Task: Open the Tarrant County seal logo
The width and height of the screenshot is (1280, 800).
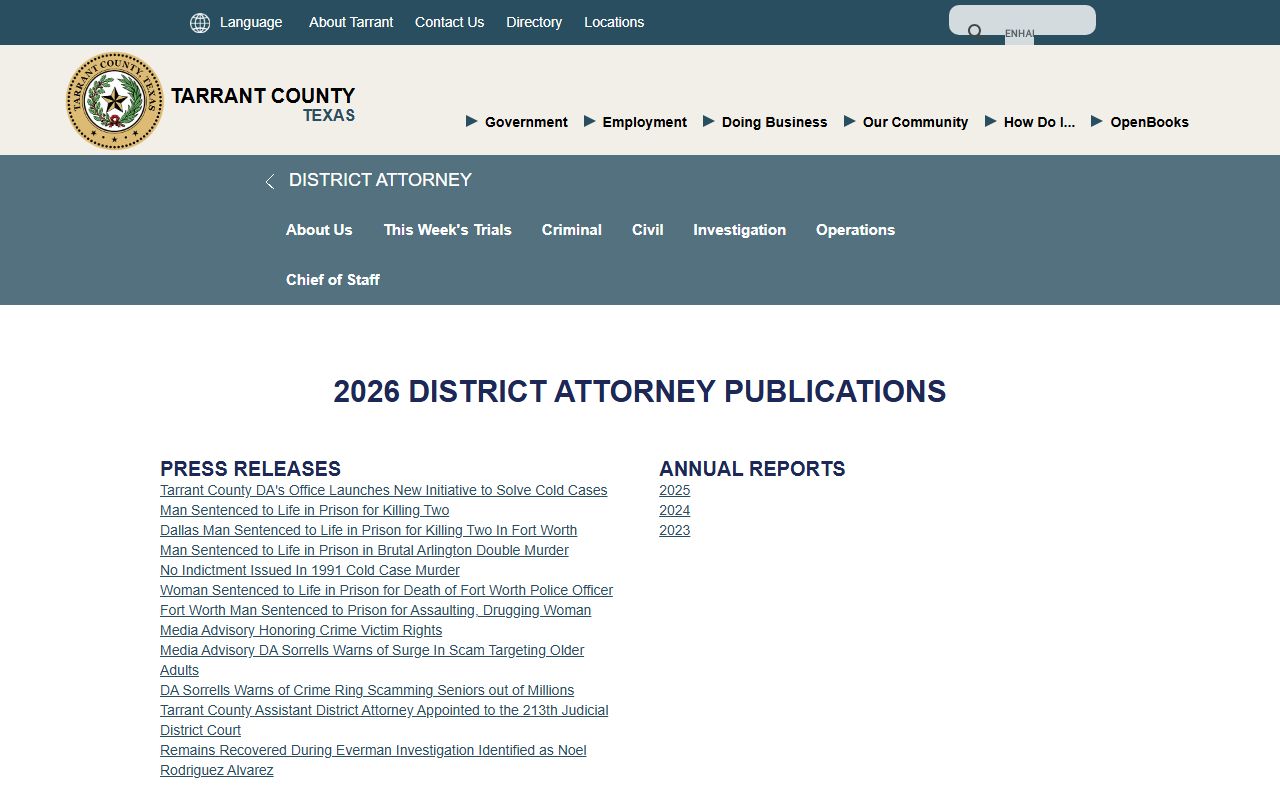Action: 115,101
